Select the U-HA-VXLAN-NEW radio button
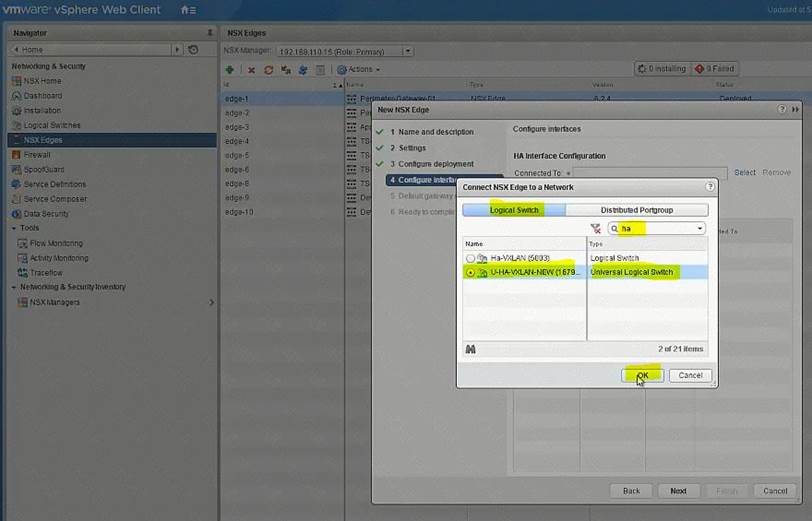Viewport: 812px width, 521px height. (470, 272)
